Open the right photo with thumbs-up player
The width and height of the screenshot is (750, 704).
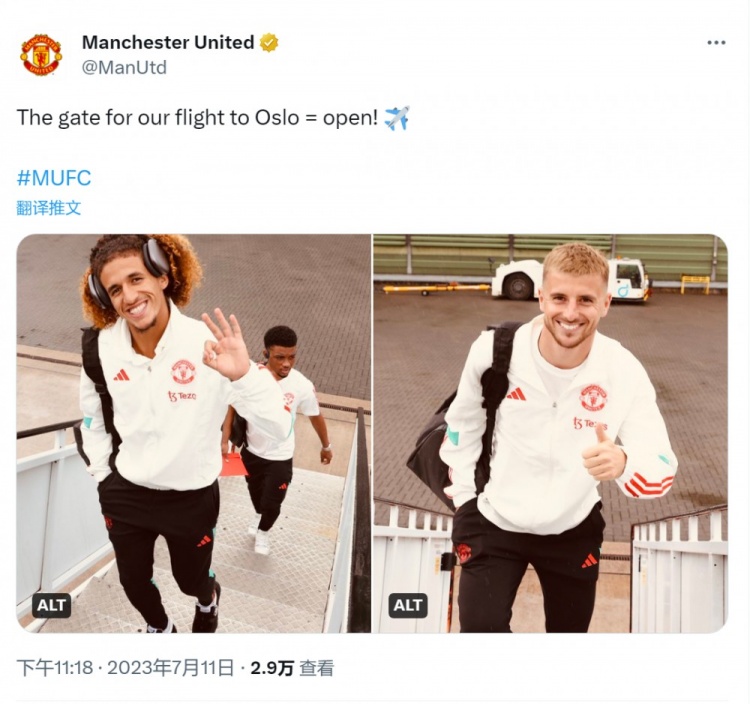[551, 433]
